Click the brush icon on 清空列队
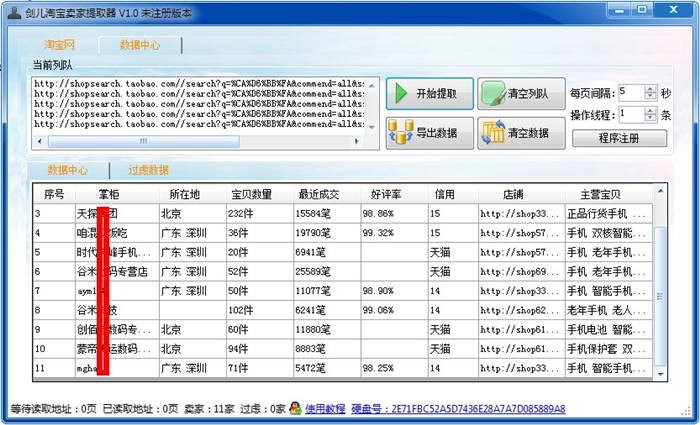This screenshot has width=700, height=425. (494, 93)
